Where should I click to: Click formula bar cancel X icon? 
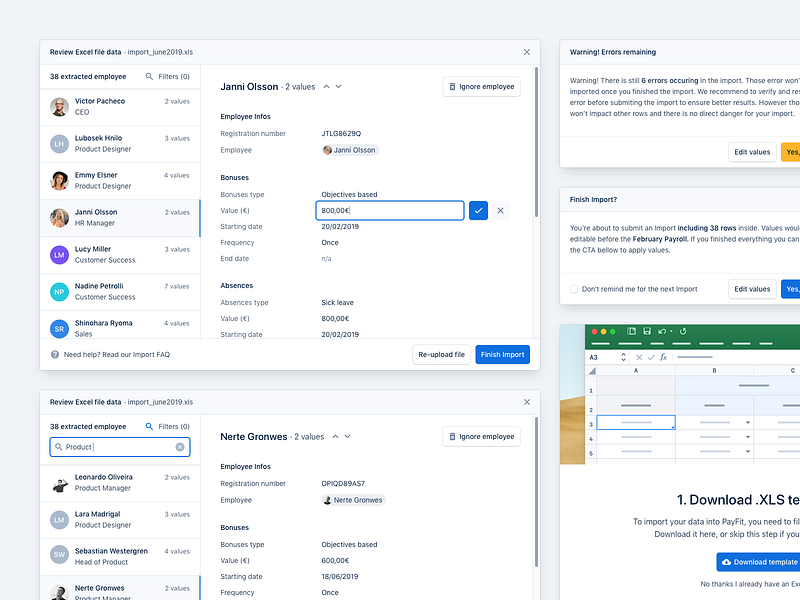[x=639, y=357]
